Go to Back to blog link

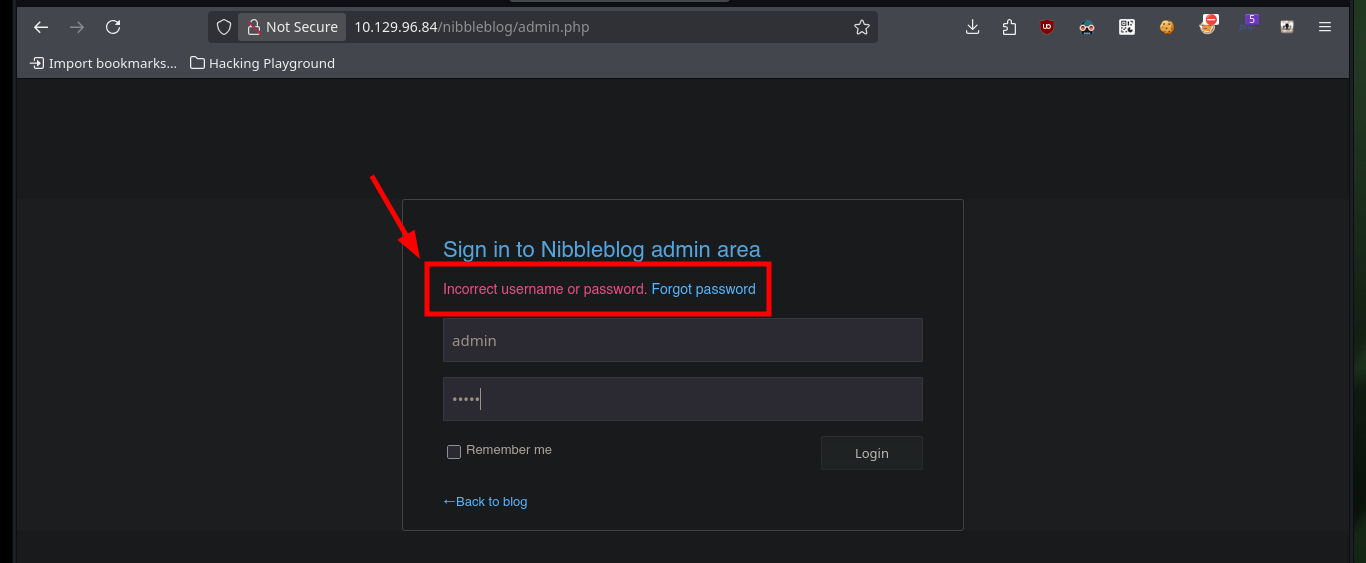(x=485, y=501)
